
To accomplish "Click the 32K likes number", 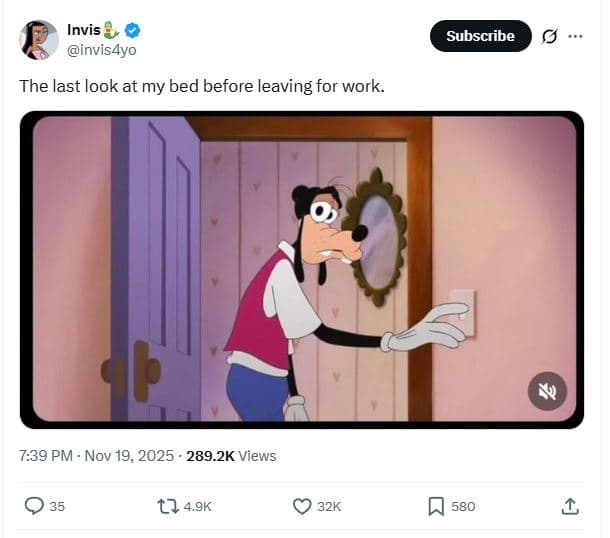I will pos(329,506).
